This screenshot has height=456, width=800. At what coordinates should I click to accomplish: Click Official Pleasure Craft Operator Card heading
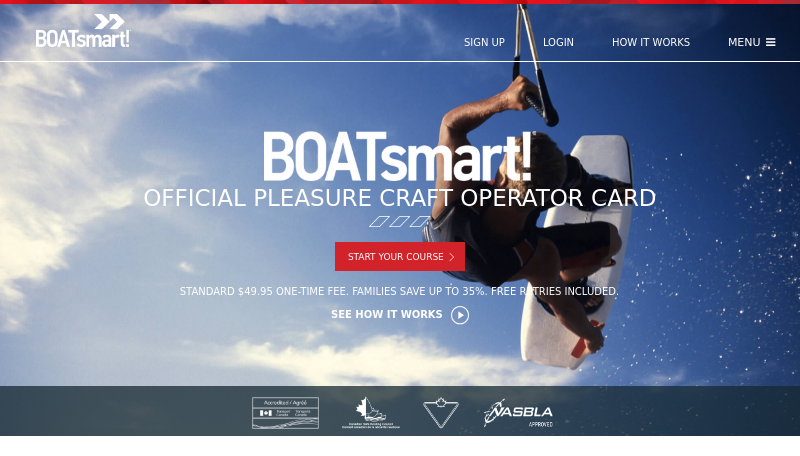tap(399, 198)
